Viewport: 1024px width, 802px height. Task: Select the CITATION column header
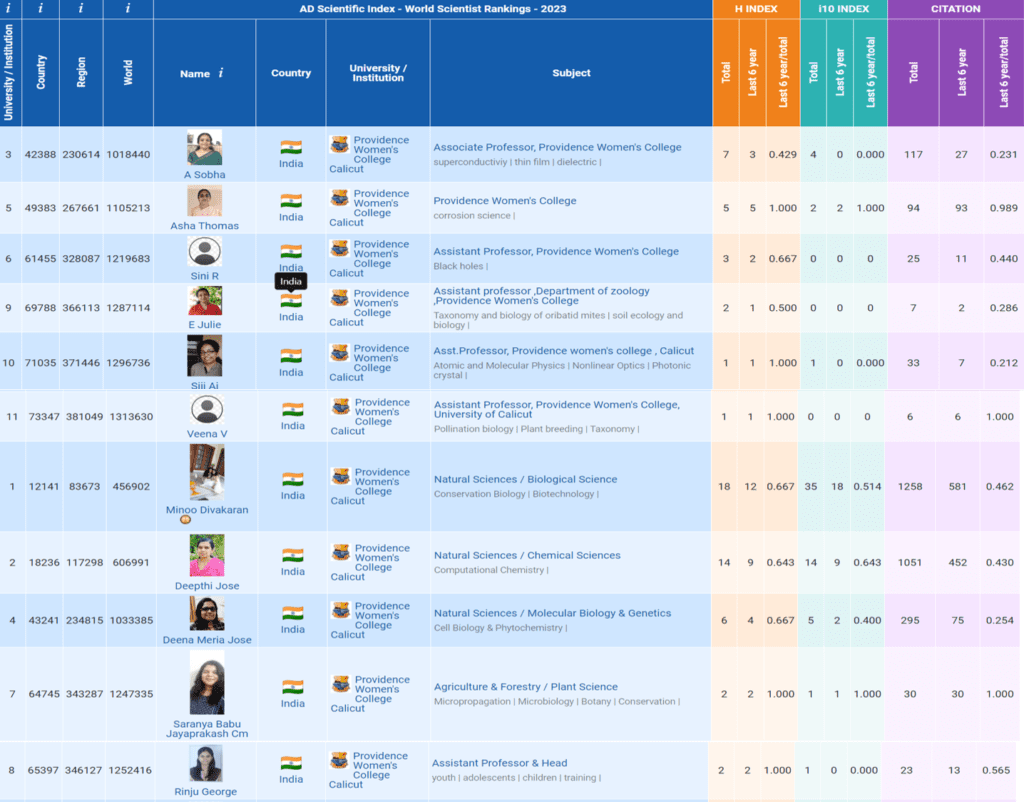[x=955, y=9]
